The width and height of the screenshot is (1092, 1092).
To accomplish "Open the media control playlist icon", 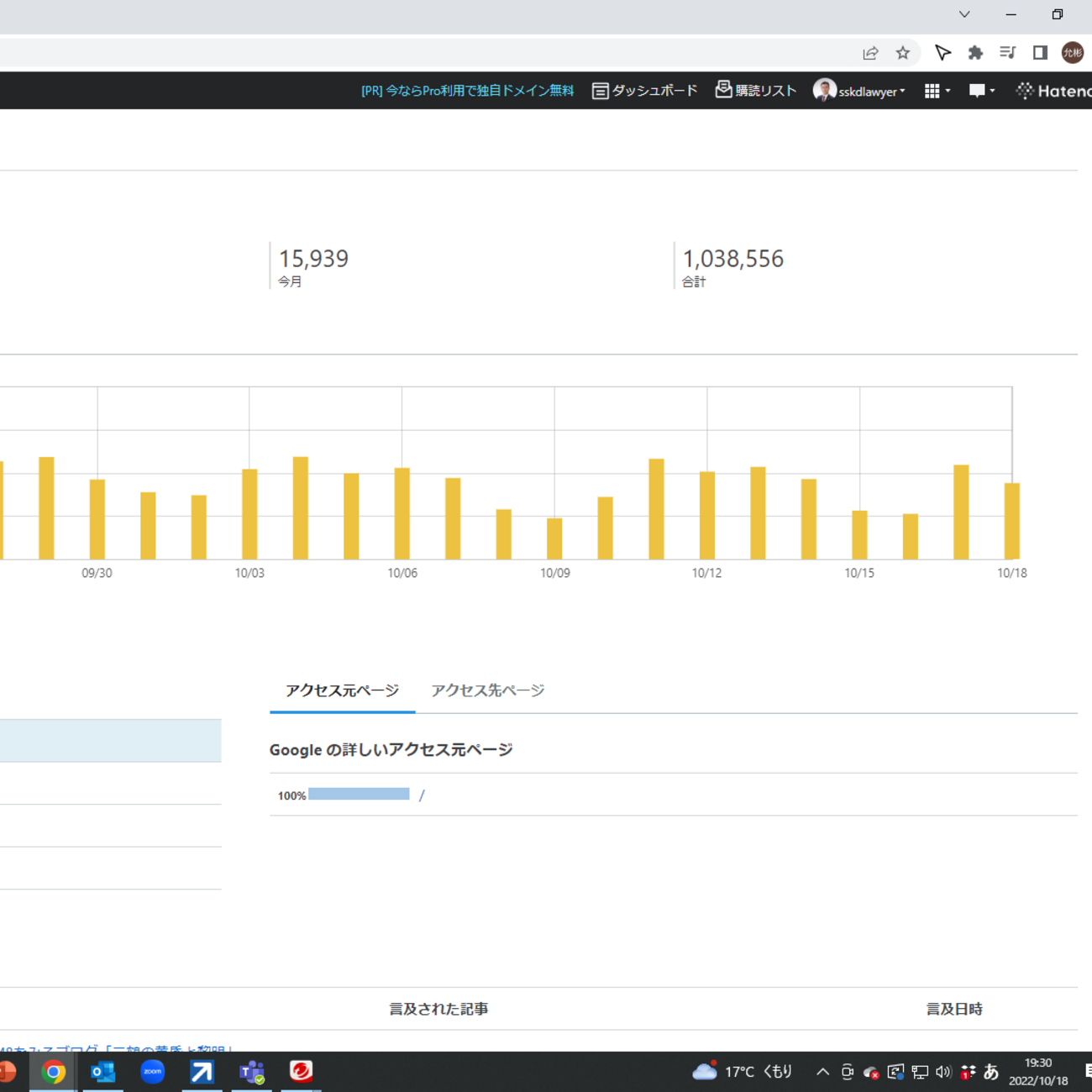I will point(1007,53).
